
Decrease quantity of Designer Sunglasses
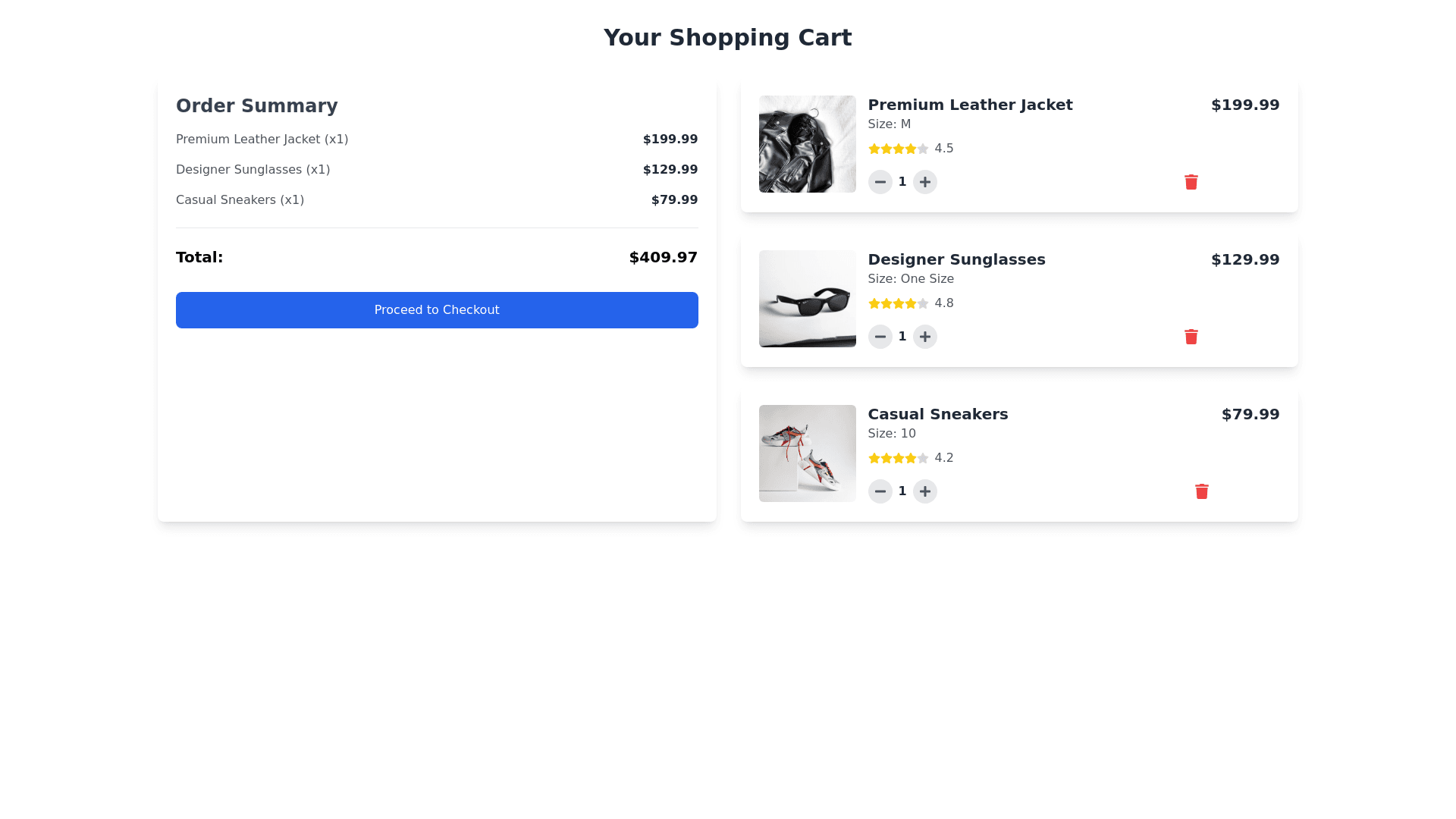[x=880, y=337]
